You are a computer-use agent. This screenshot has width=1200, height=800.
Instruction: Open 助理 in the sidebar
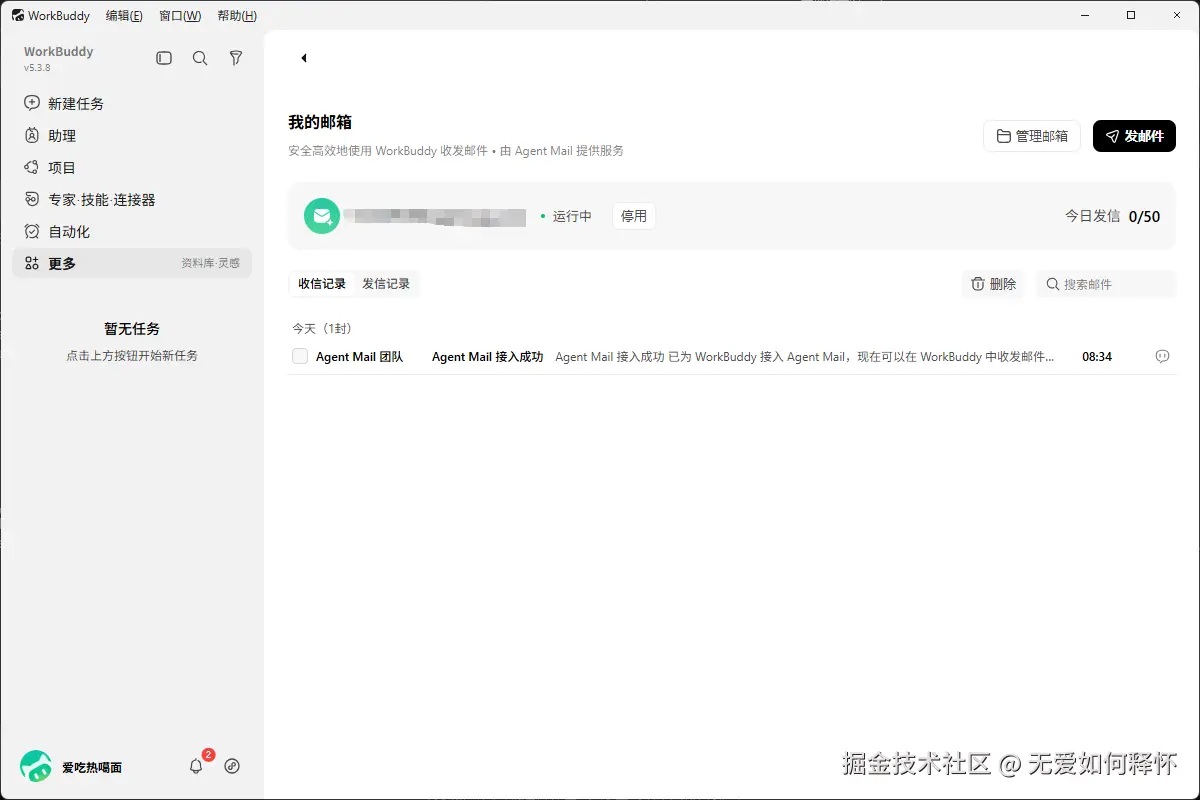(x=132, y=135)
